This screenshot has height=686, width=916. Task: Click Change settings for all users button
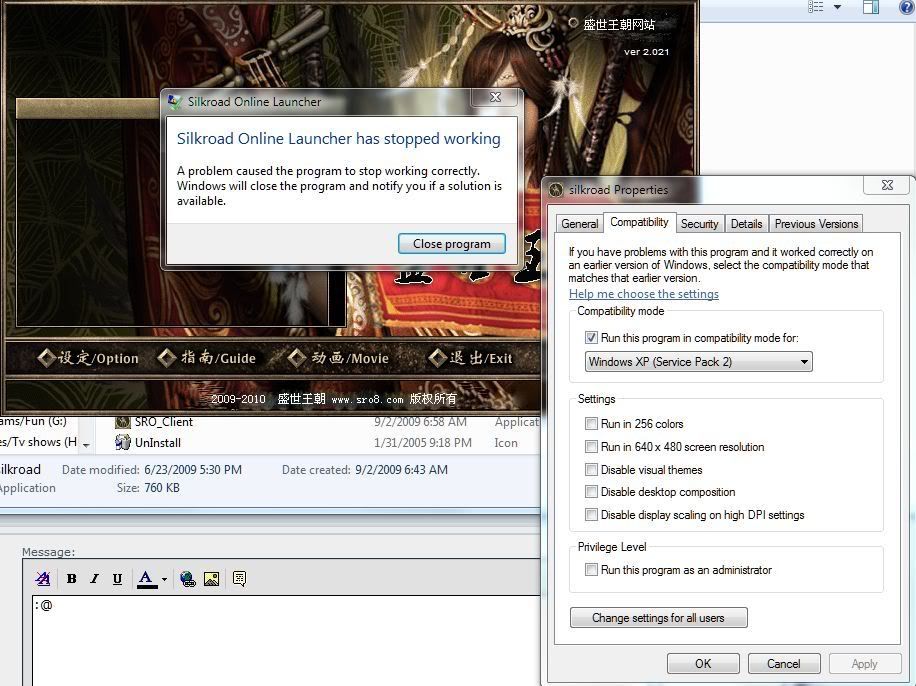(x=658, y=618)
